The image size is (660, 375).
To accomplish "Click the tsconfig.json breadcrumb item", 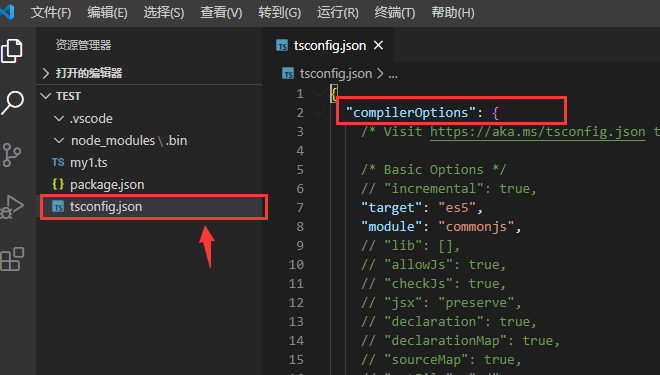I will click(x=335, y=74).
